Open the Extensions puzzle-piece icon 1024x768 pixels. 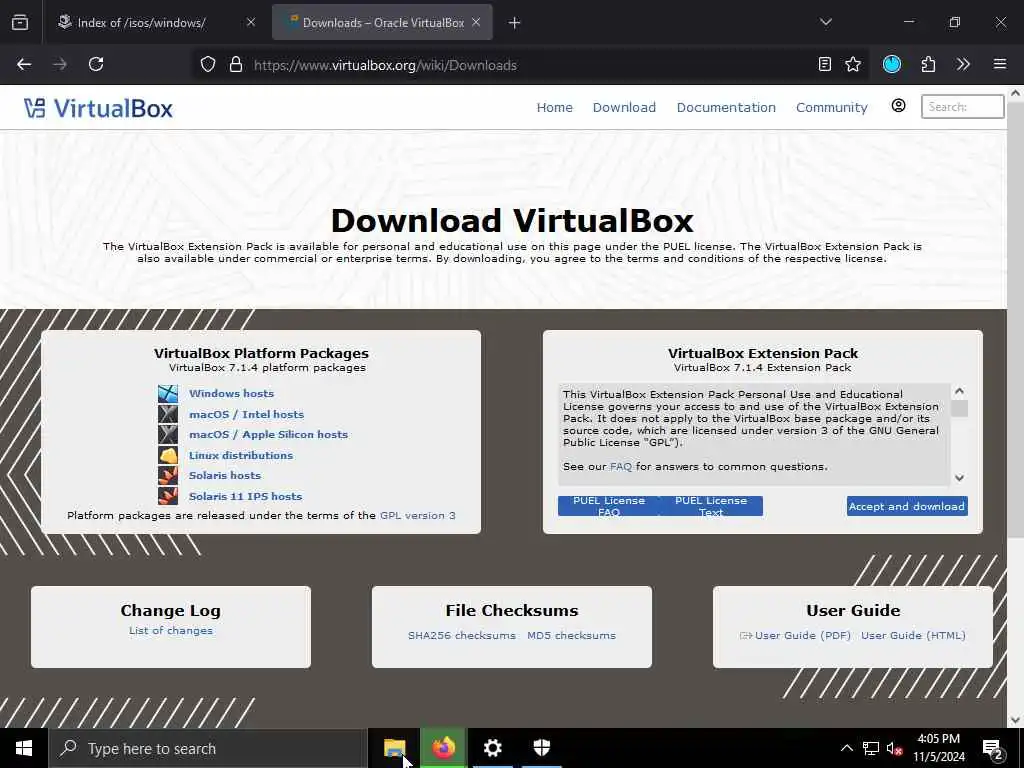tap(928, 64)
